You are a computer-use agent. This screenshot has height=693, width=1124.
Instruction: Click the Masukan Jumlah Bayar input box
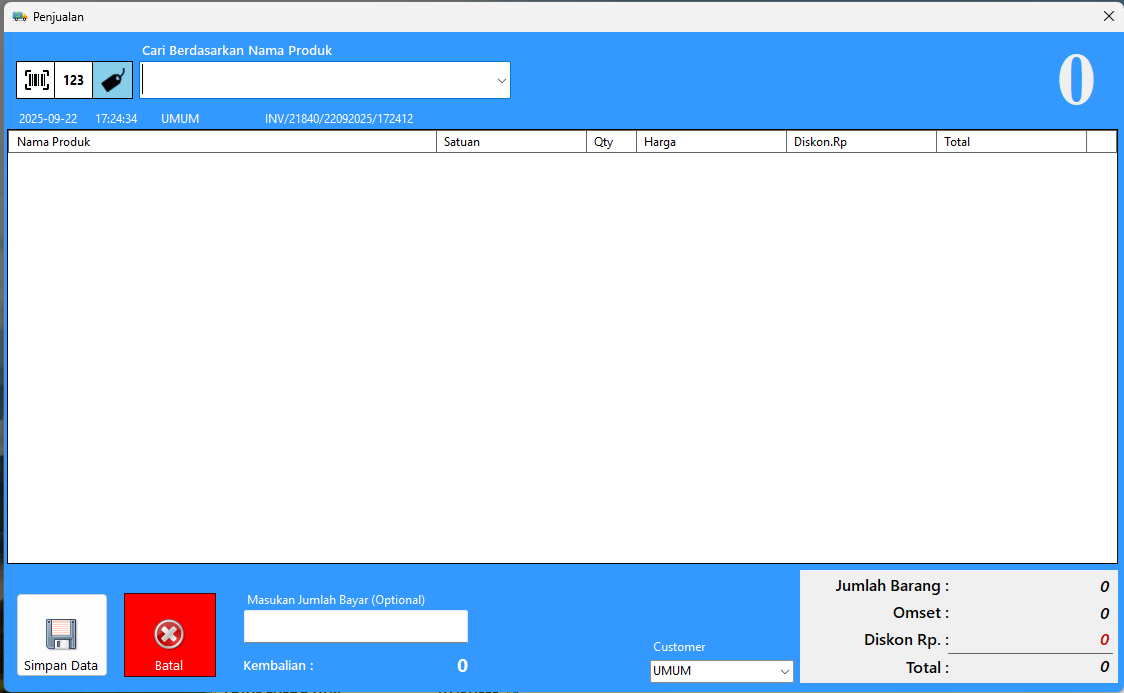pos(355,626)
